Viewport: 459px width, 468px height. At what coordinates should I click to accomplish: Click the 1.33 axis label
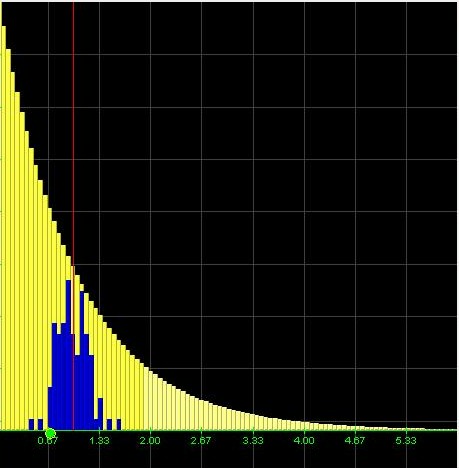pos(99,441)
